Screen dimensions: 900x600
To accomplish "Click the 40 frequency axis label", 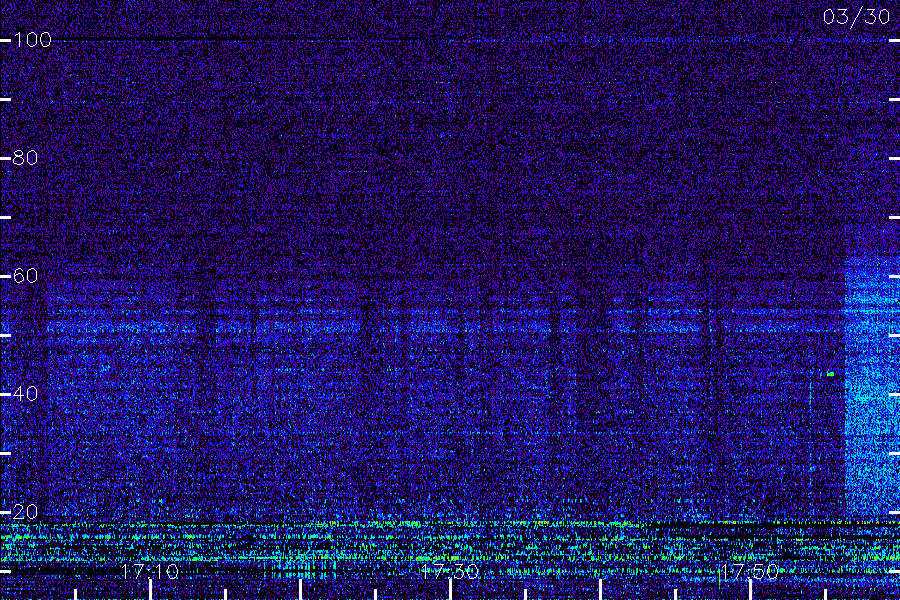I will (25, 393).
